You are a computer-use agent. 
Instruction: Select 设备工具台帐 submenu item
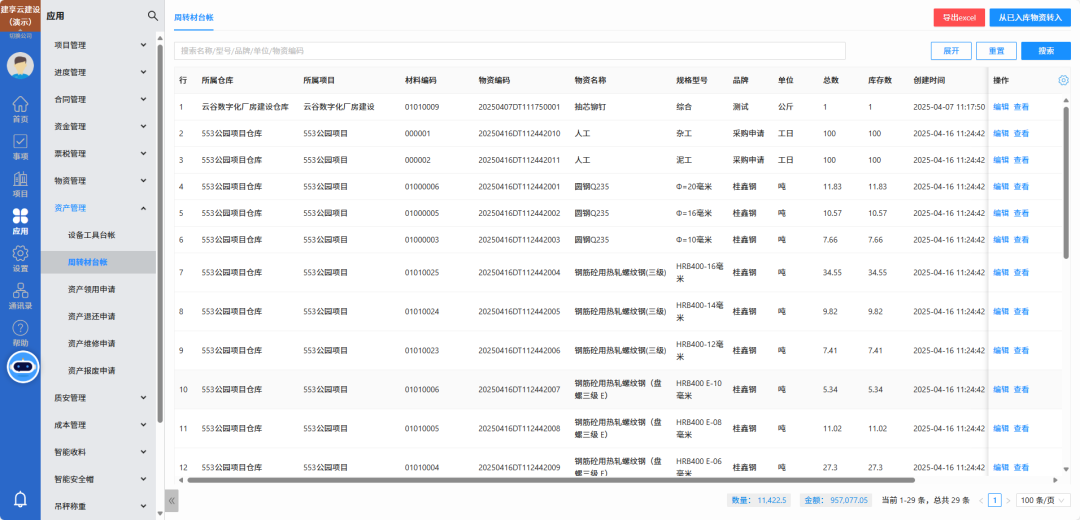[92, 235]
